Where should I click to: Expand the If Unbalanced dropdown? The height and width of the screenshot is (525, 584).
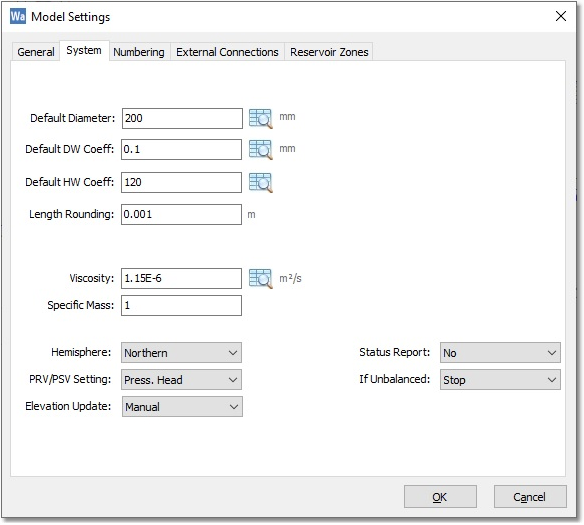[x=500, y=379]
